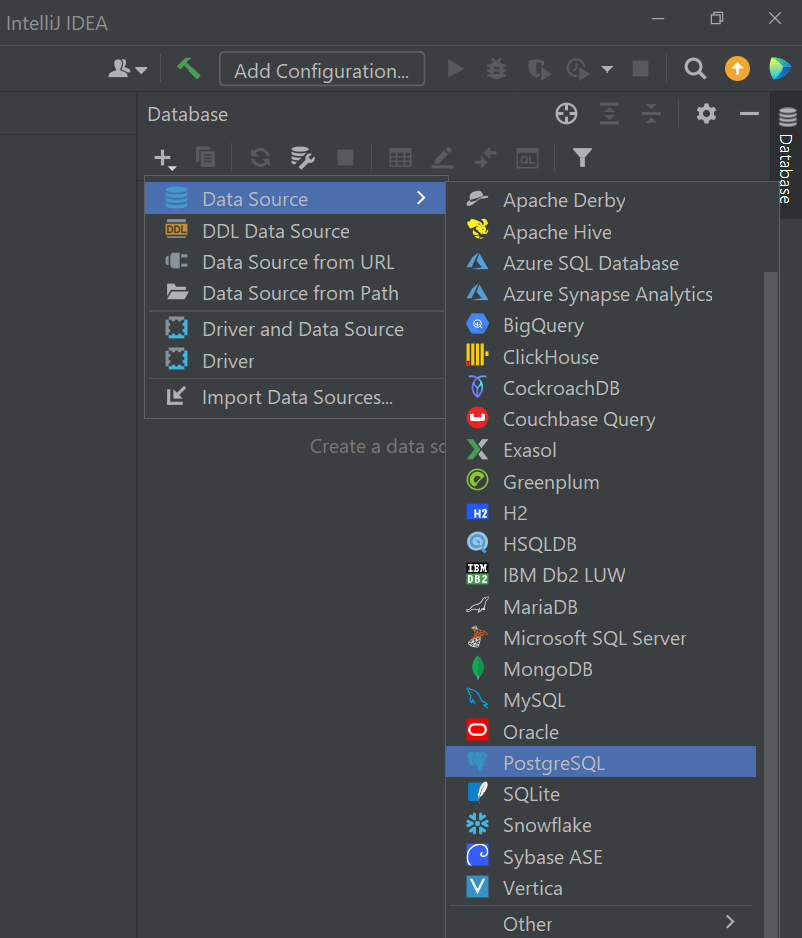
Task: Click the Collapse All icon in Database header
Action: [x=651, y=114]
